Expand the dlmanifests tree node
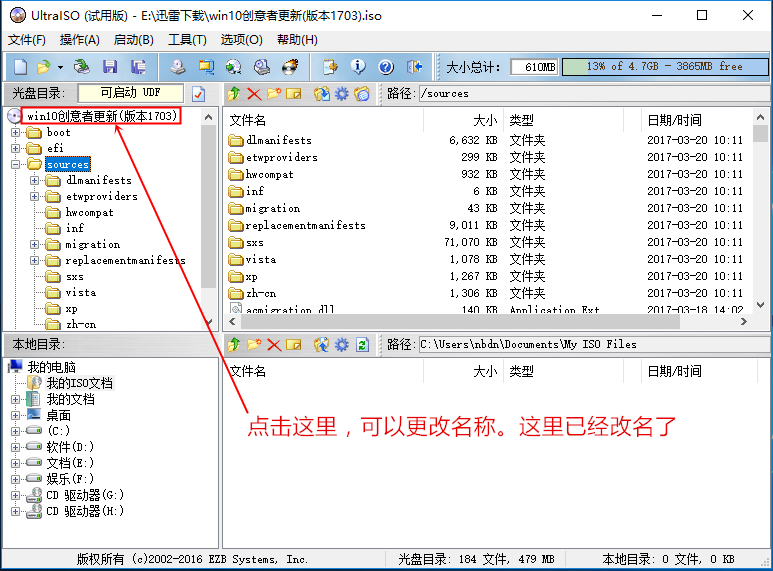 [x=35, y=180]
